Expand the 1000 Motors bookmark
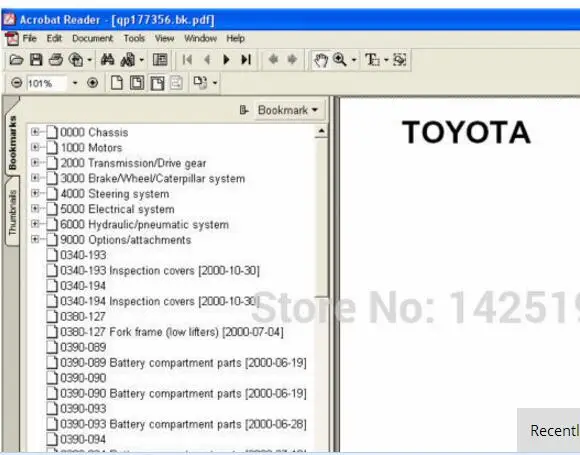 tap(35, 147)
